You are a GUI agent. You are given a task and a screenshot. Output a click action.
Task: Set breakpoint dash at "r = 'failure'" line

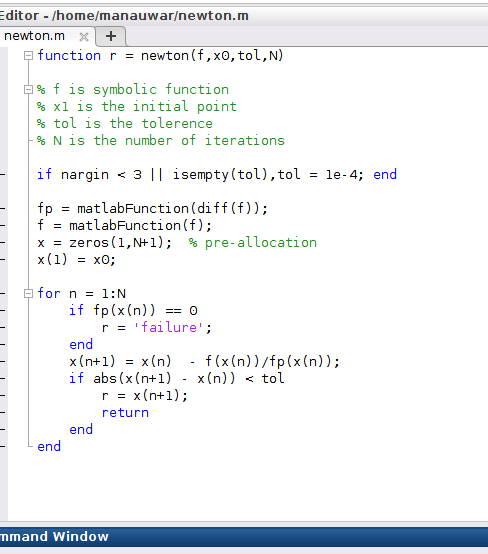[2, 328]
